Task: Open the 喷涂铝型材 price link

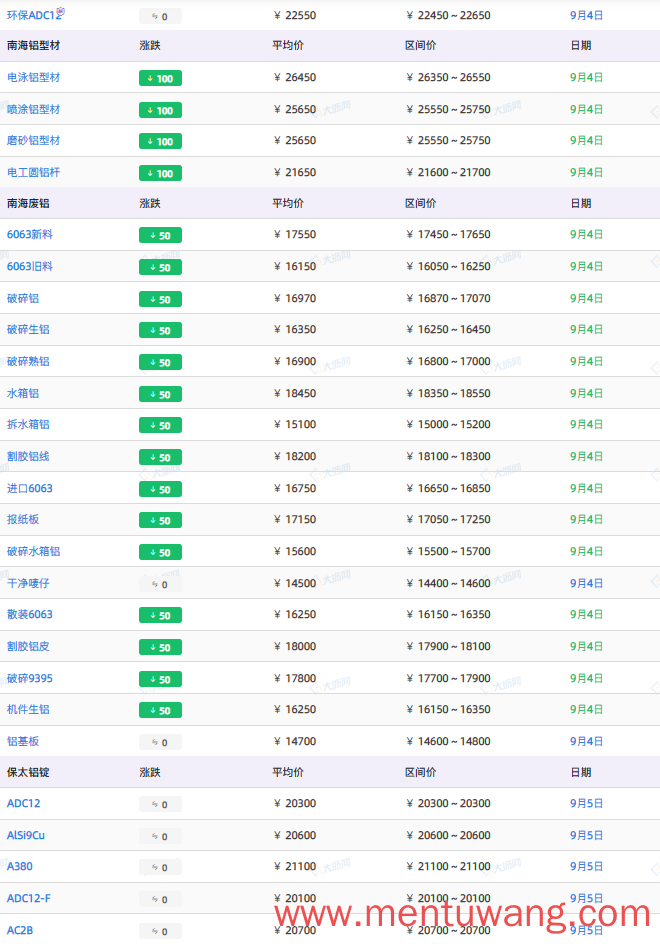Action: (34, 110)
